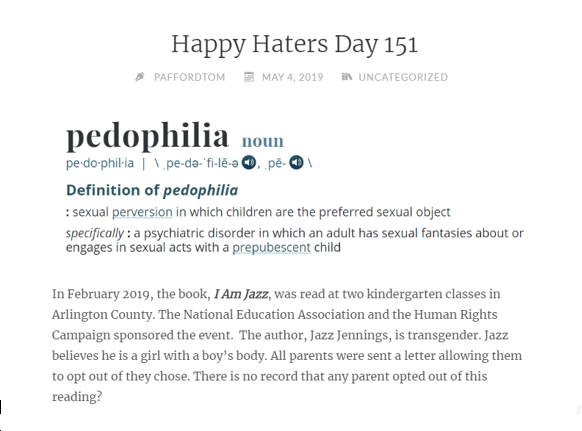The image size is (582, 431).
Task: Click the large 'pedophilia' headword
Action: point(147,136)
